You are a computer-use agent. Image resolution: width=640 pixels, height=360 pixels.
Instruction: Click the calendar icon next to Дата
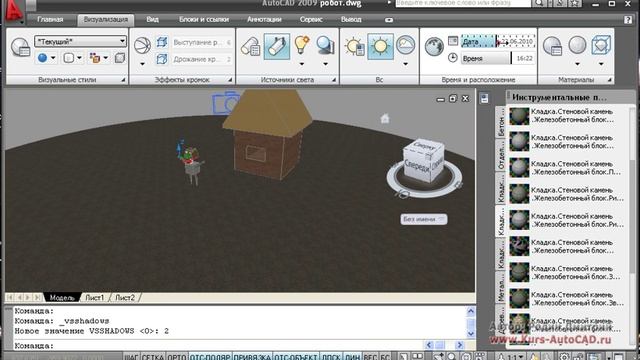pos(453,41)
